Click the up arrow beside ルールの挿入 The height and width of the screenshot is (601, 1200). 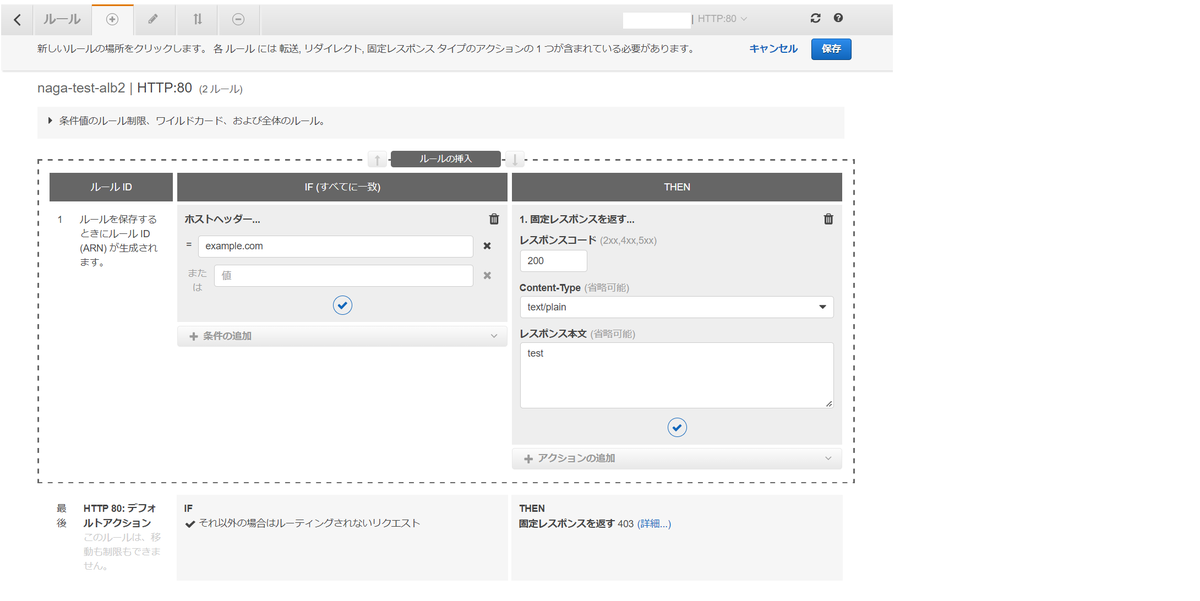click(377, 159)
